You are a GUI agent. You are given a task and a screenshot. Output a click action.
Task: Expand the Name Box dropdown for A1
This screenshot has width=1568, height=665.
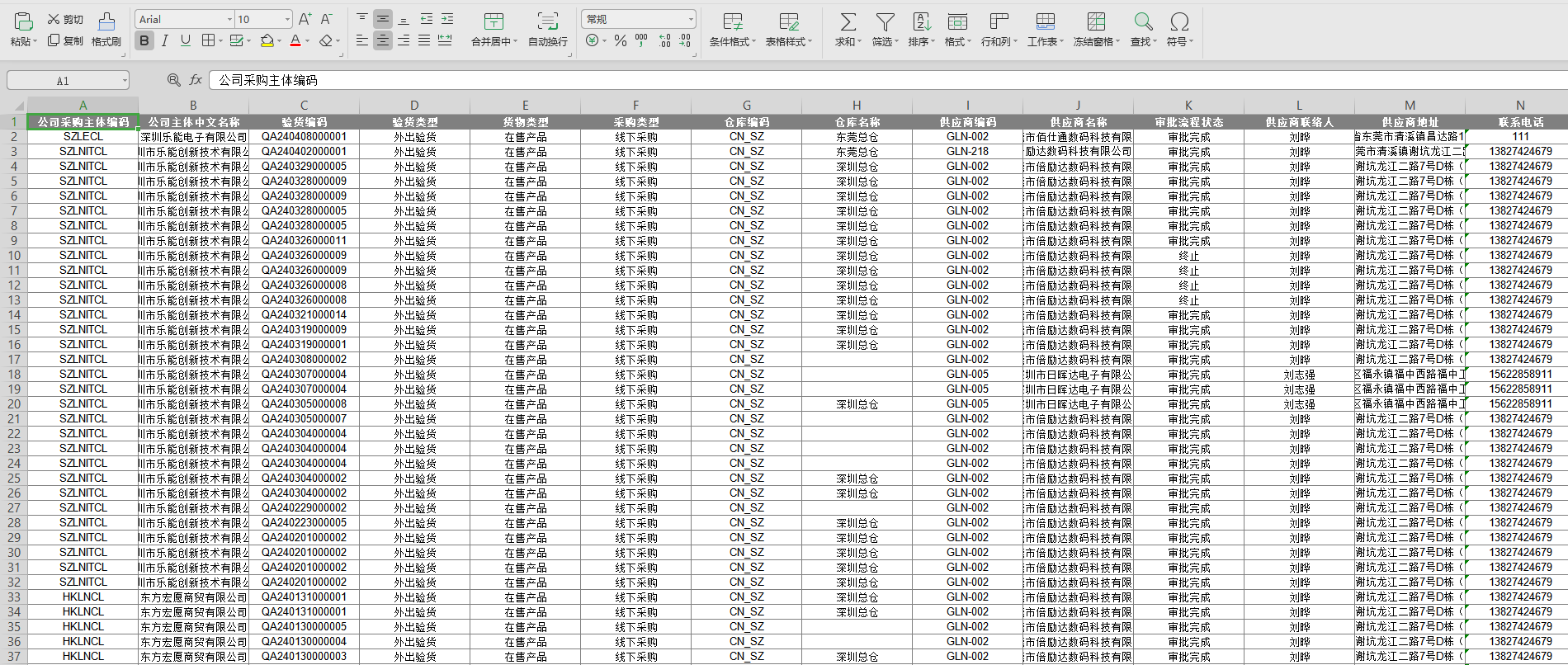(x=125, y=81)
